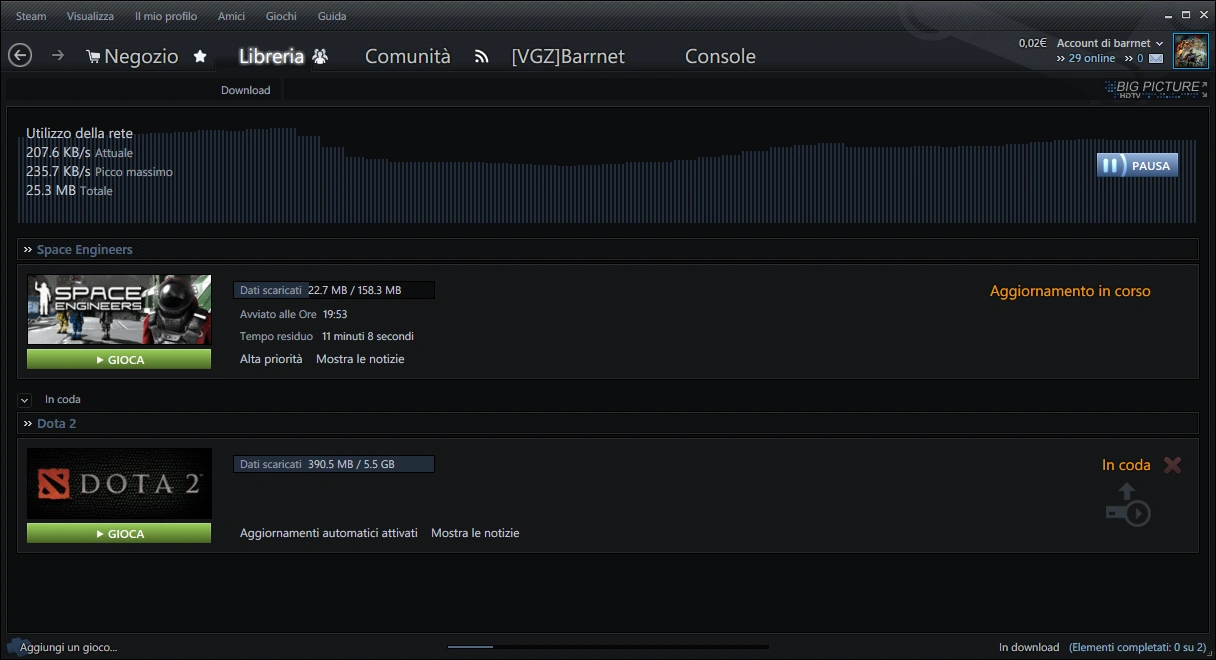
Task: Go back with the left arrow button
Action: (x=20, y=56)
